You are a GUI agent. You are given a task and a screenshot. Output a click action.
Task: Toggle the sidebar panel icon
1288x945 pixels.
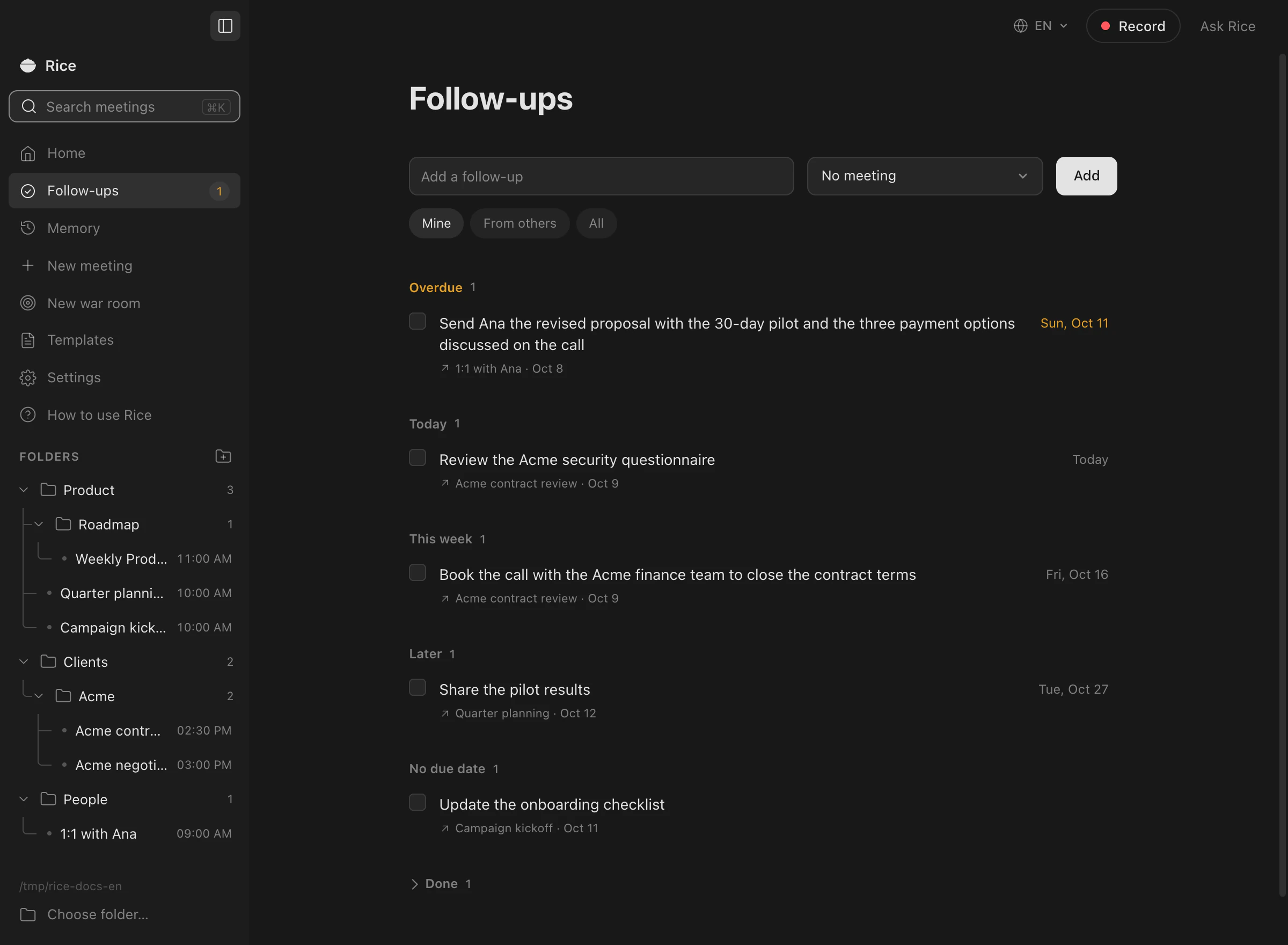coord(225,26)
